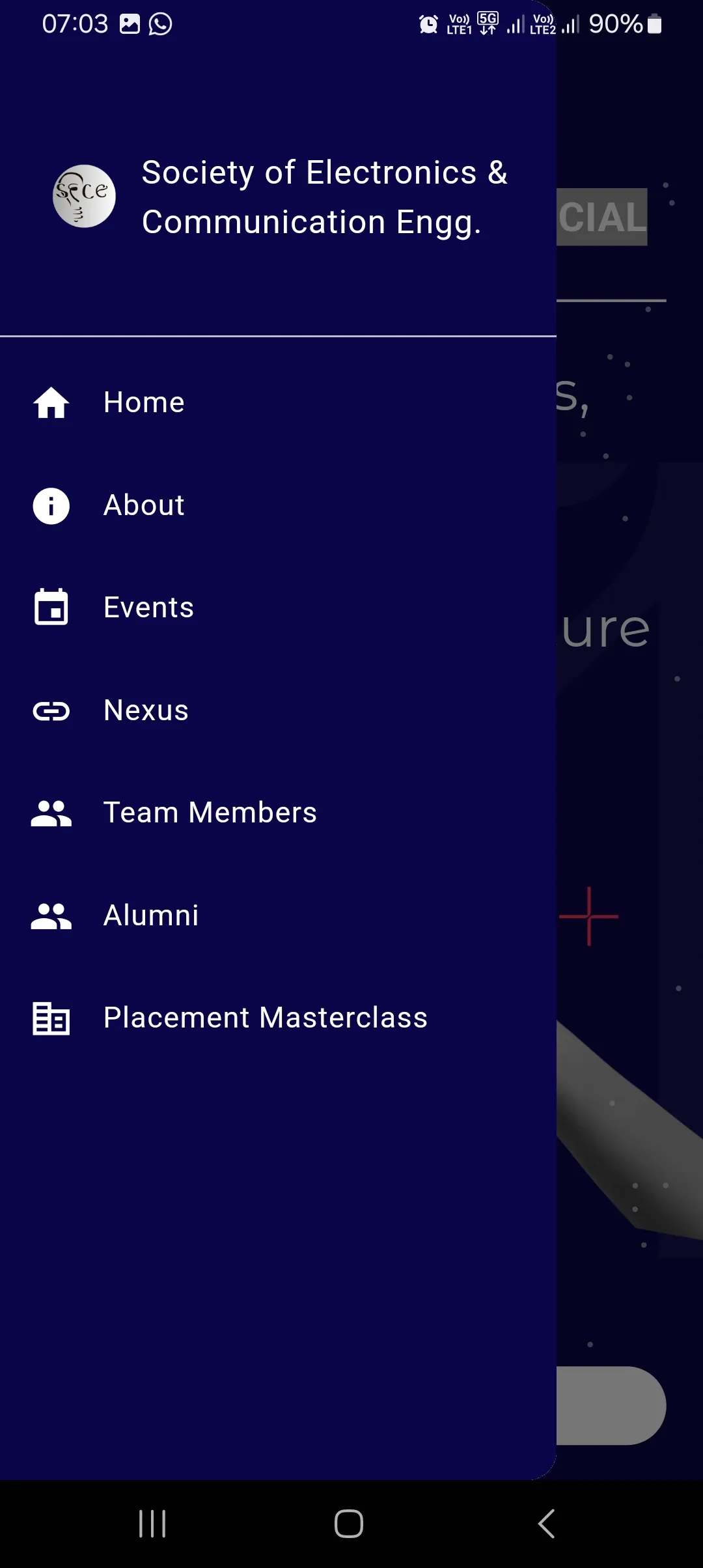Open the About menu item
The height and width of the screenshot is (1568, 703).
278,506
